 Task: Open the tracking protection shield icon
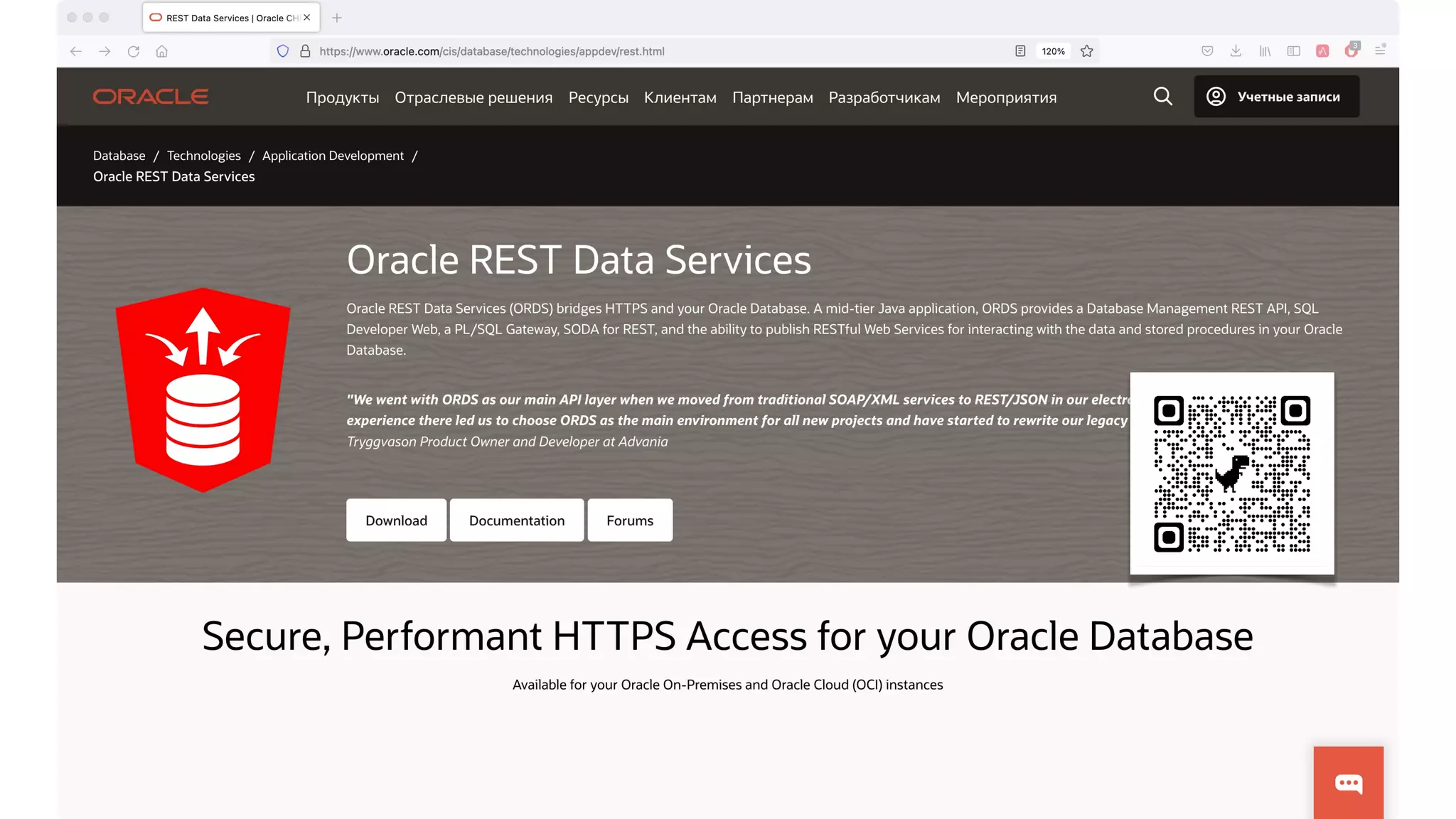283,51
